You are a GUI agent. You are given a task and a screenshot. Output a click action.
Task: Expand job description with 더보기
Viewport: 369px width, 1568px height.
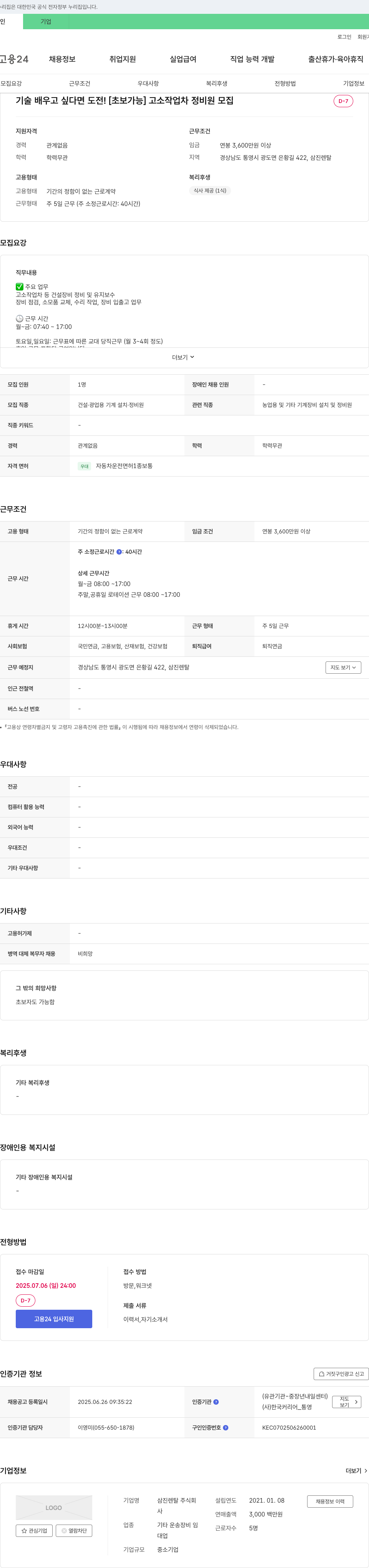click(183, 357)
